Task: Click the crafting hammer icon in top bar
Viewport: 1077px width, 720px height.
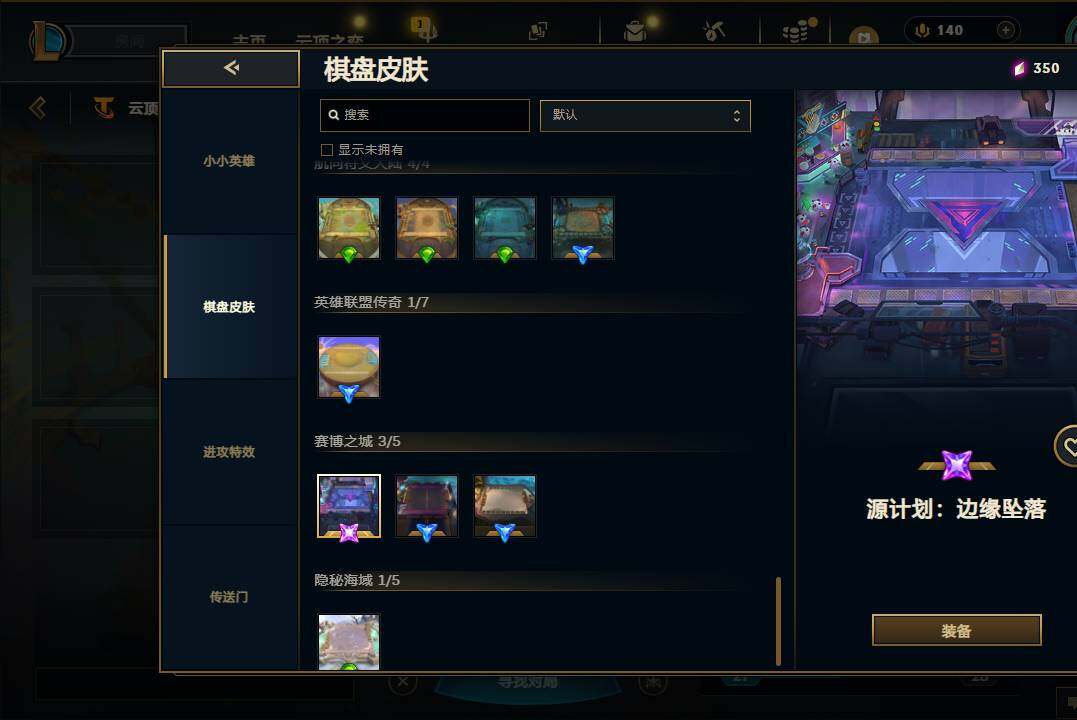Action: pos(714,31)
